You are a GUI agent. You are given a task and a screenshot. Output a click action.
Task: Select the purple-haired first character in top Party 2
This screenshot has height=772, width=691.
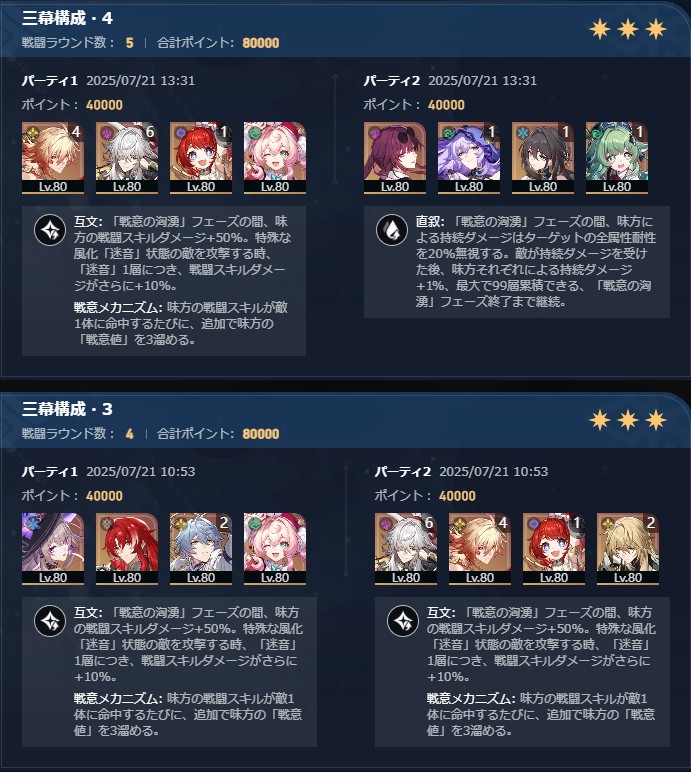(x=395, y=158)
